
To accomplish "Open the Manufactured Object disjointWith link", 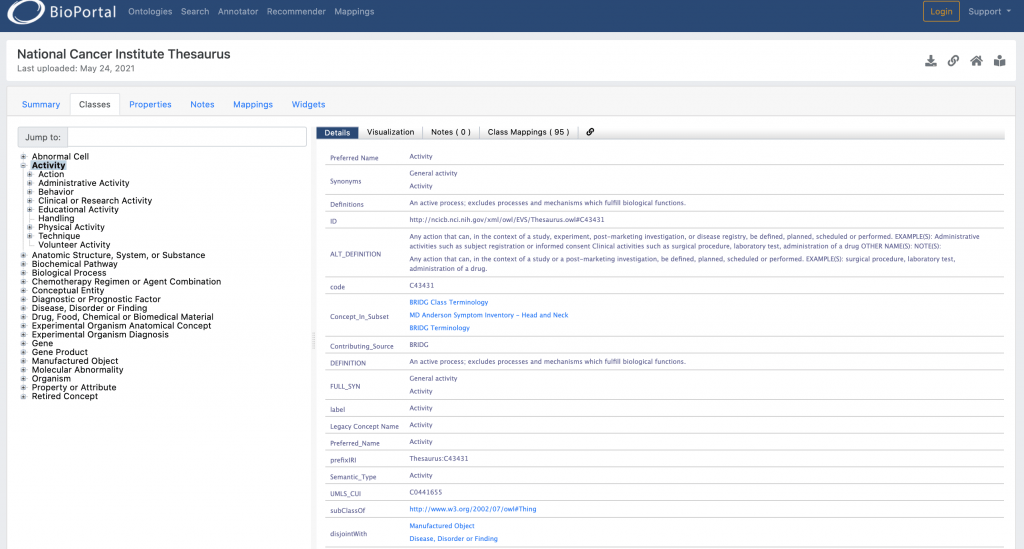I will (x=442, y=525).
